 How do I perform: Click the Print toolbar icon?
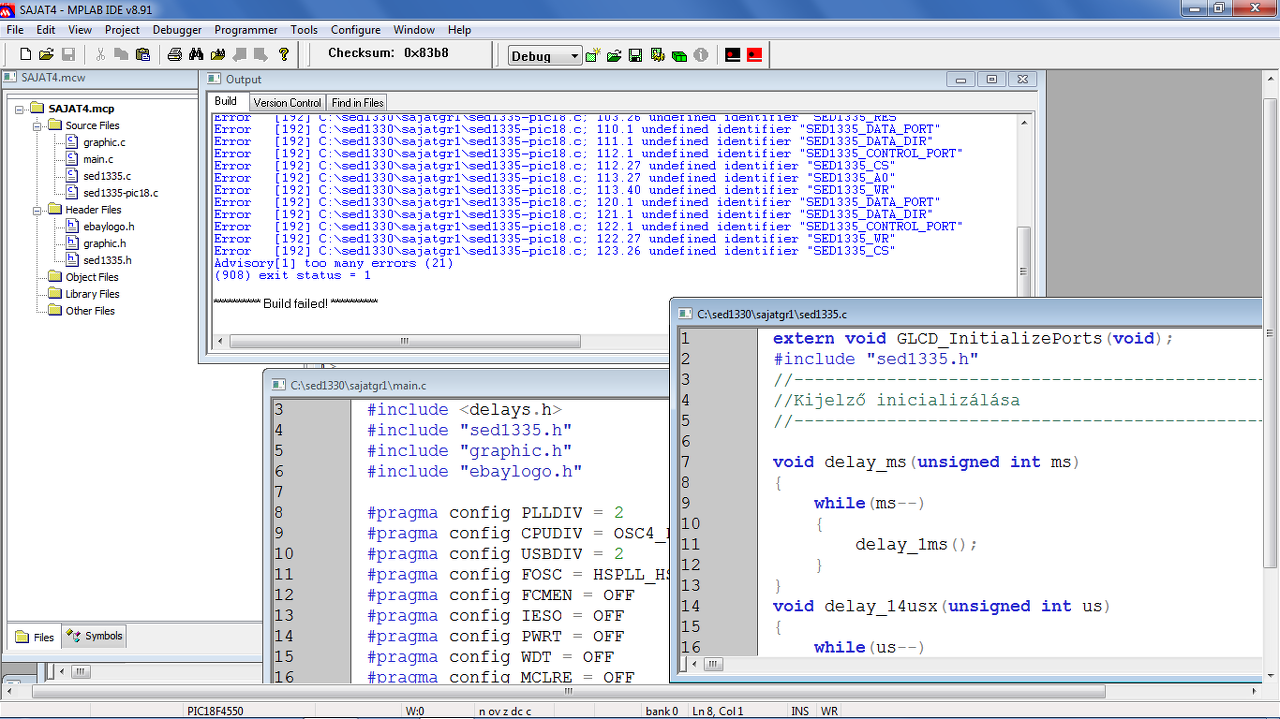tap(175, 54)
